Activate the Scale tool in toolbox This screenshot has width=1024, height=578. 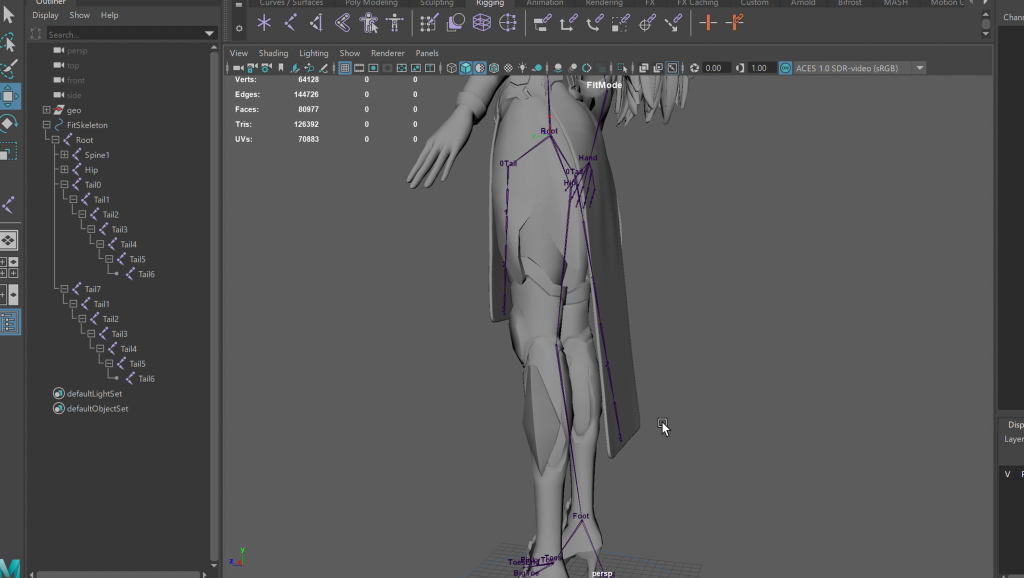(x=8, y=152)
